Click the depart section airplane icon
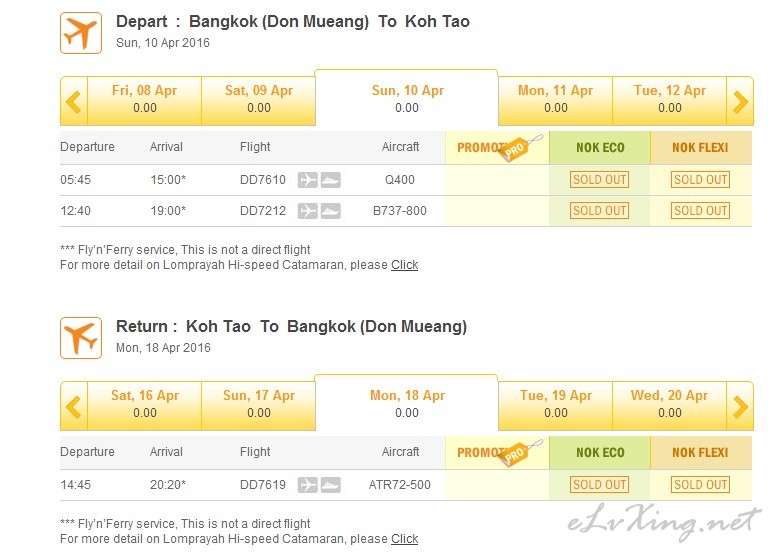Screen dimensions: 772x555 81,33
